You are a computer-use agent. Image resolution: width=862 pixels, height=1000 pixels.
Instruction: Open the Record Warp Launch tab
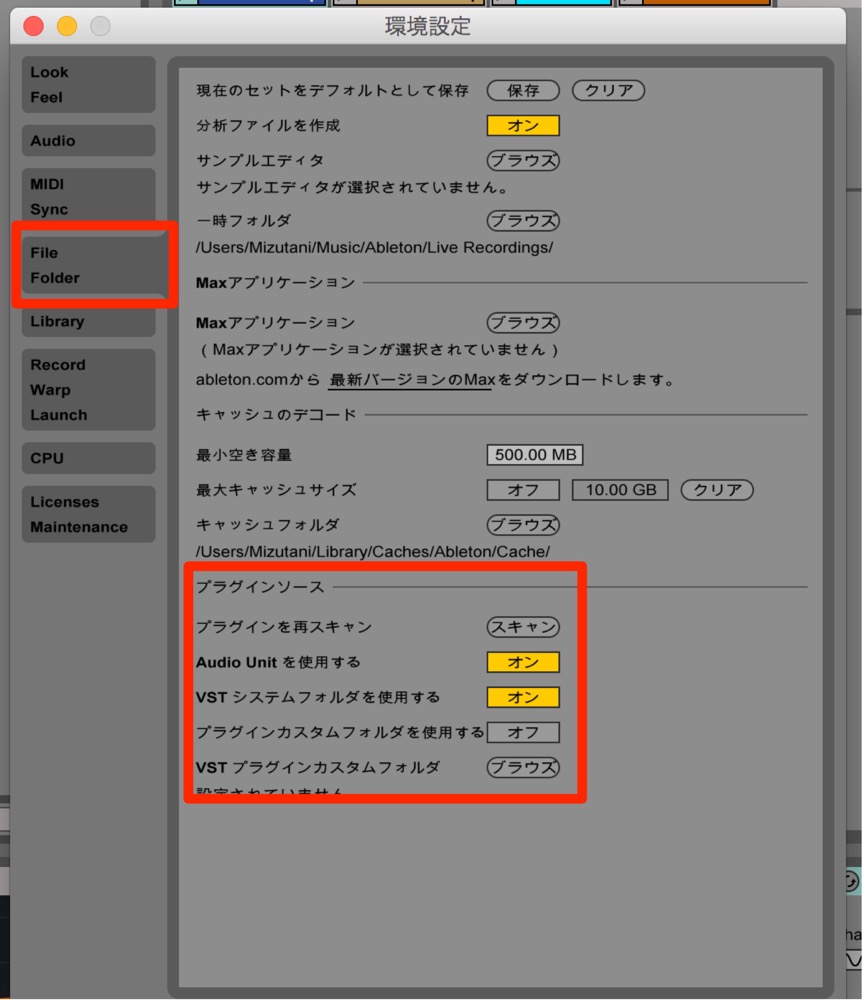tap(88, 390)
